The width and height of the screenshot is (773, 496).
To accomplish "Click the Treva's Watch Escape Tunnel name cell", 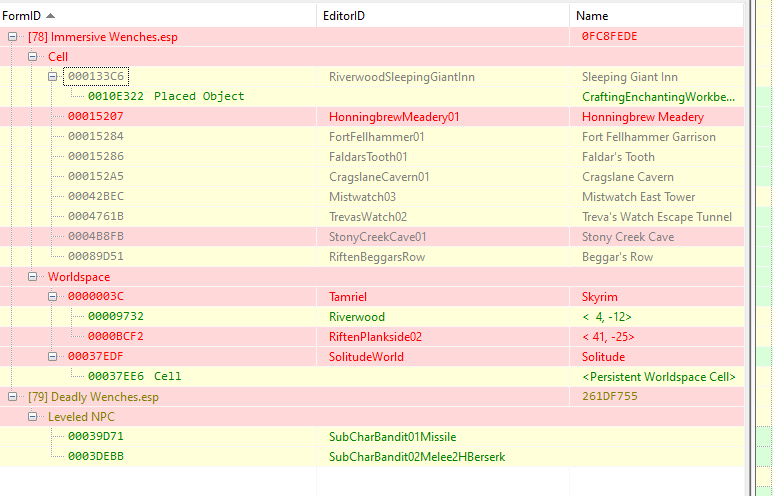I will 657,217.
